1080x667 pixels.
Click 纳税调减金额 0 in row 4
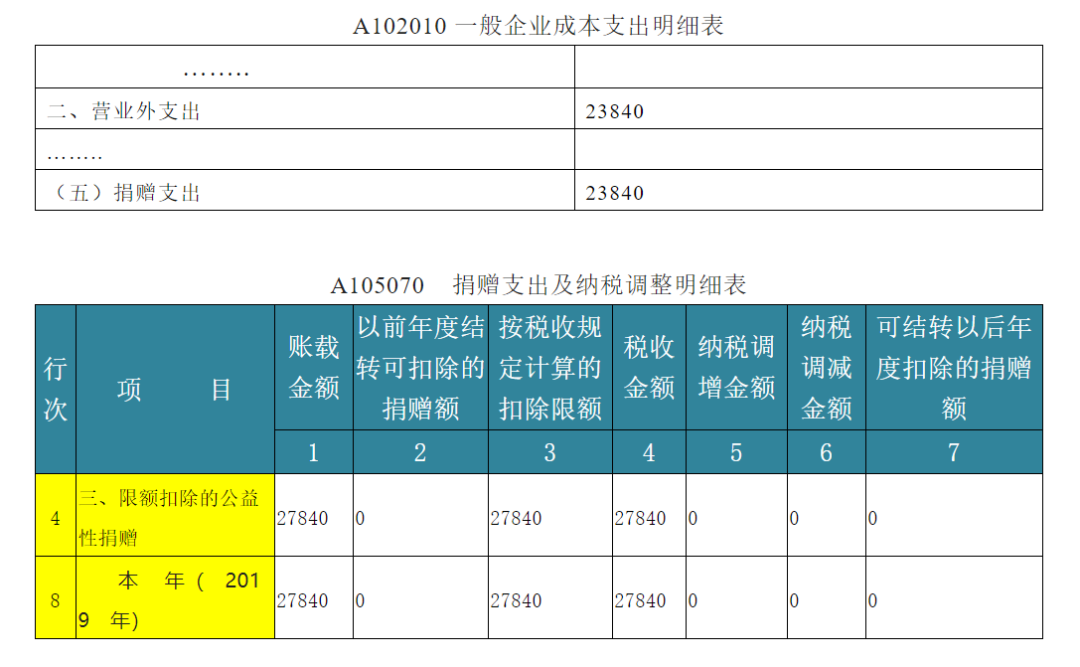794,518
